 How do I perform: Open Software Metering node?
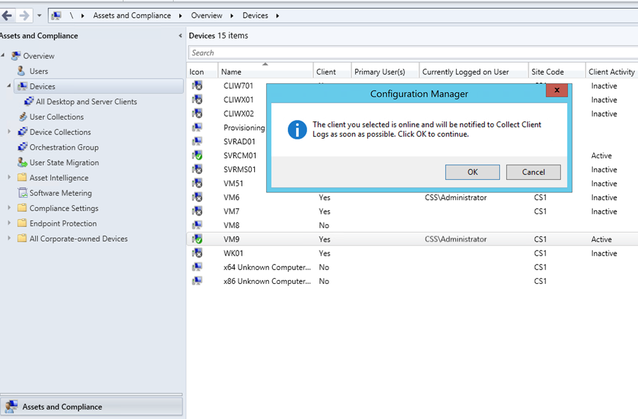point(61,193)
